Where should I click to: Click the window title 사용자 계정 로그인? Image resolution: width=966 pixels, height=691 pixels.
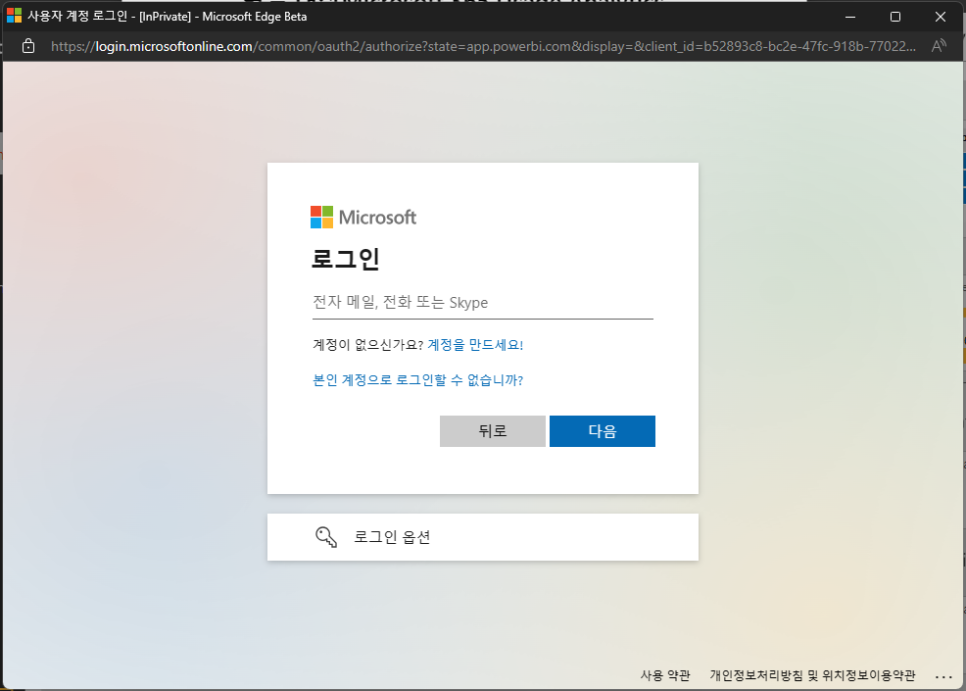(x=77, y=17)
